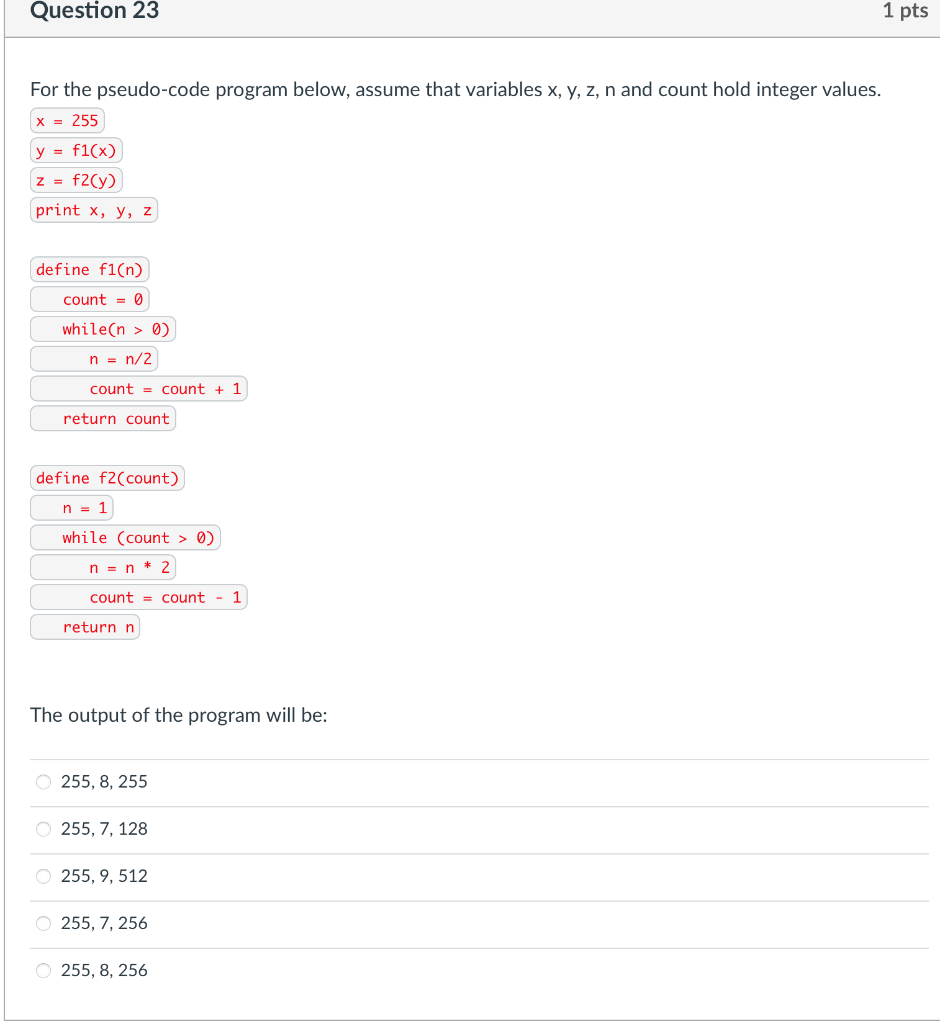Click the line y = f1(x)
940x1024 pixels.
pyautogui.click(x=76, y=150)
